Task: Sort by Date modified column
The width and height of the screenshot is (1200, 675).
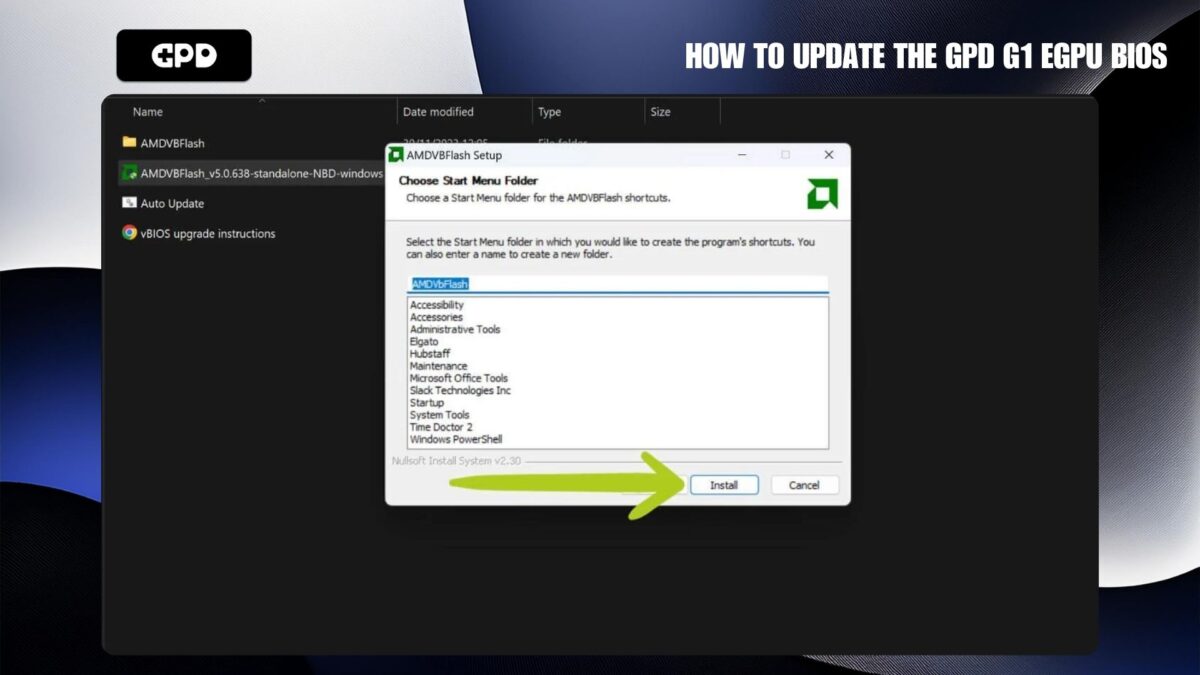Action: click(438, 112)
